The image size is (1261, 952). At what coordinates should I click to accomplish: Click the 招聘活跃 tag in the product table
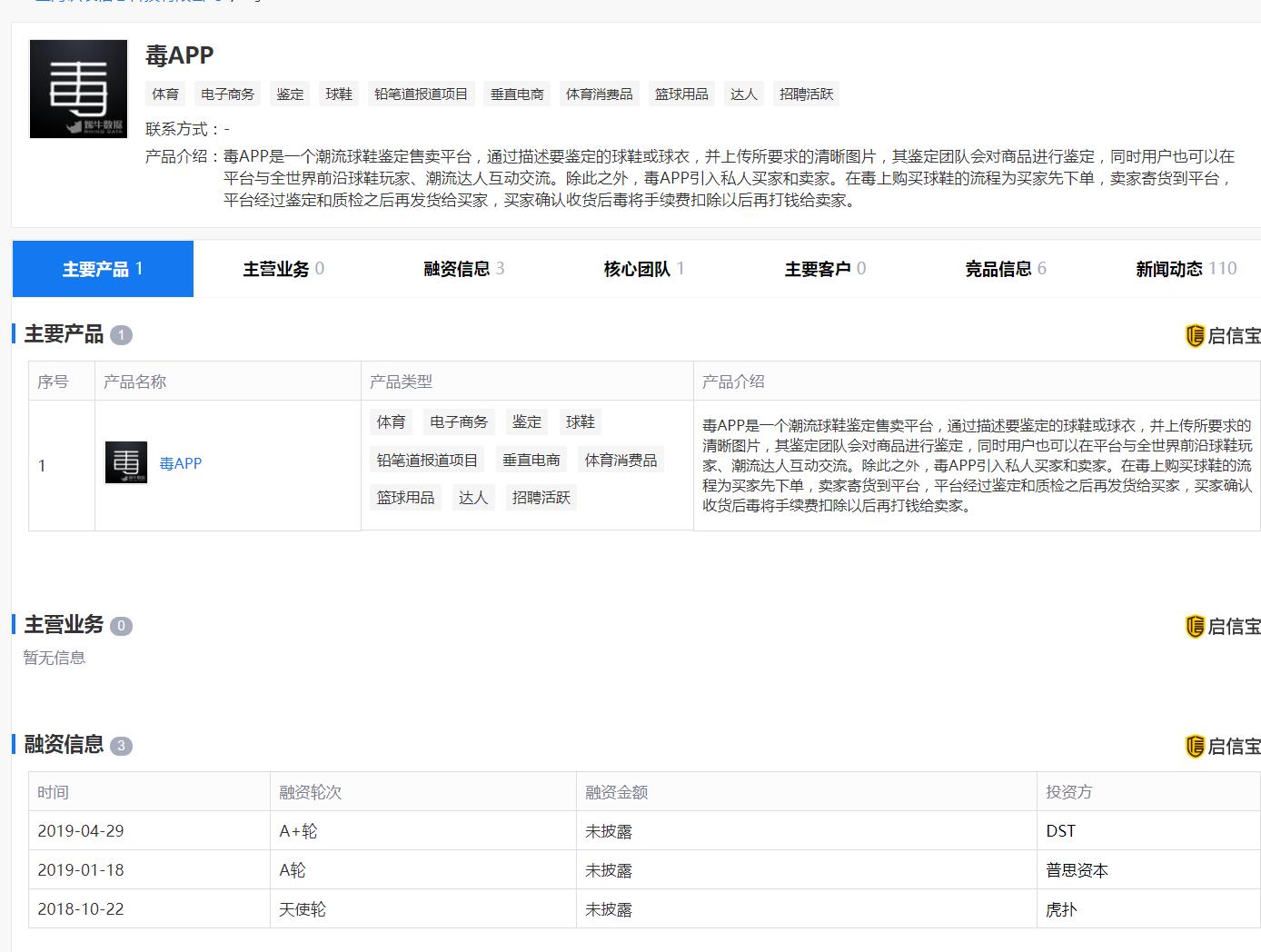[541, 498]
